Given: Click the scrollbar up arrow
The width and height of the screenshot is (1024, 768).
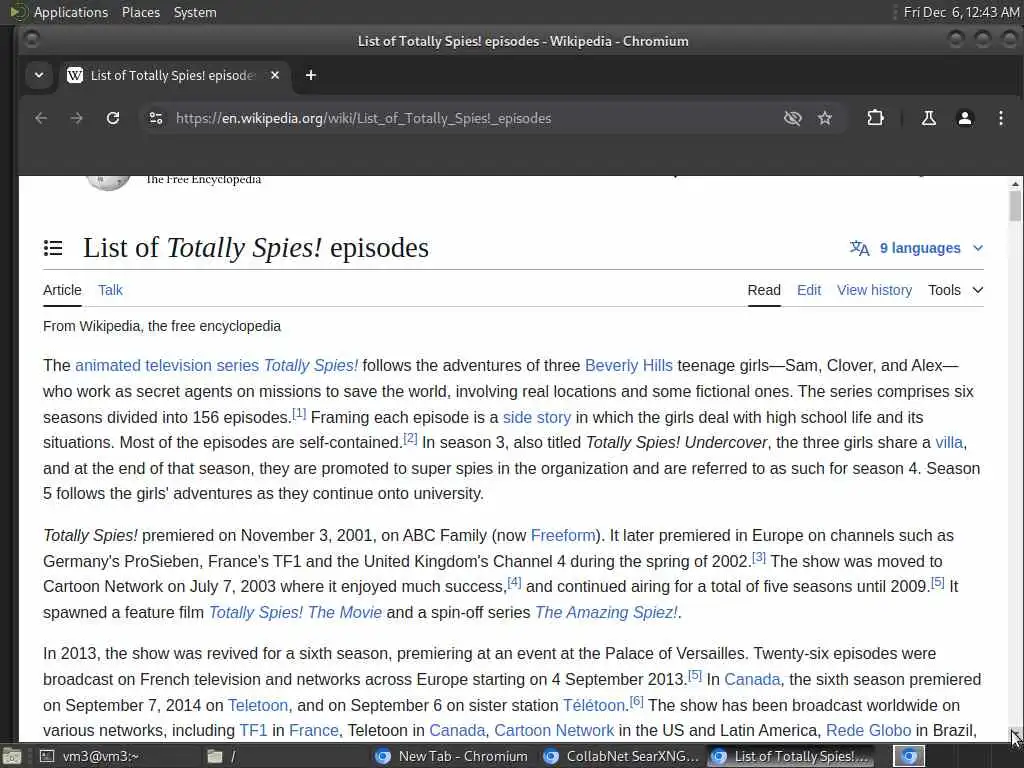Looking at the screenshot, I should pos(1014,184).
